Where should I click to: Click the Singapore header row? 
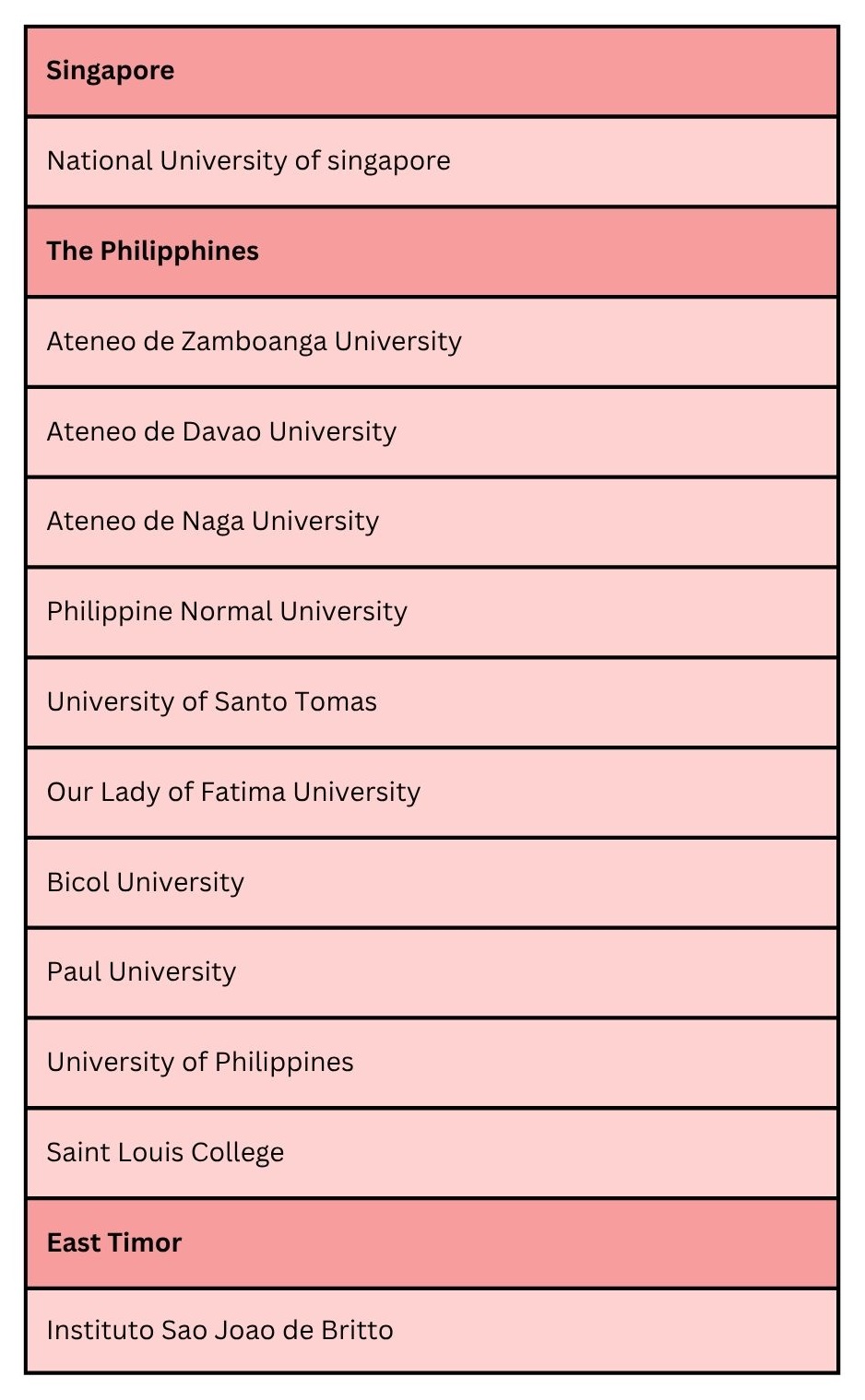(432, 71)
